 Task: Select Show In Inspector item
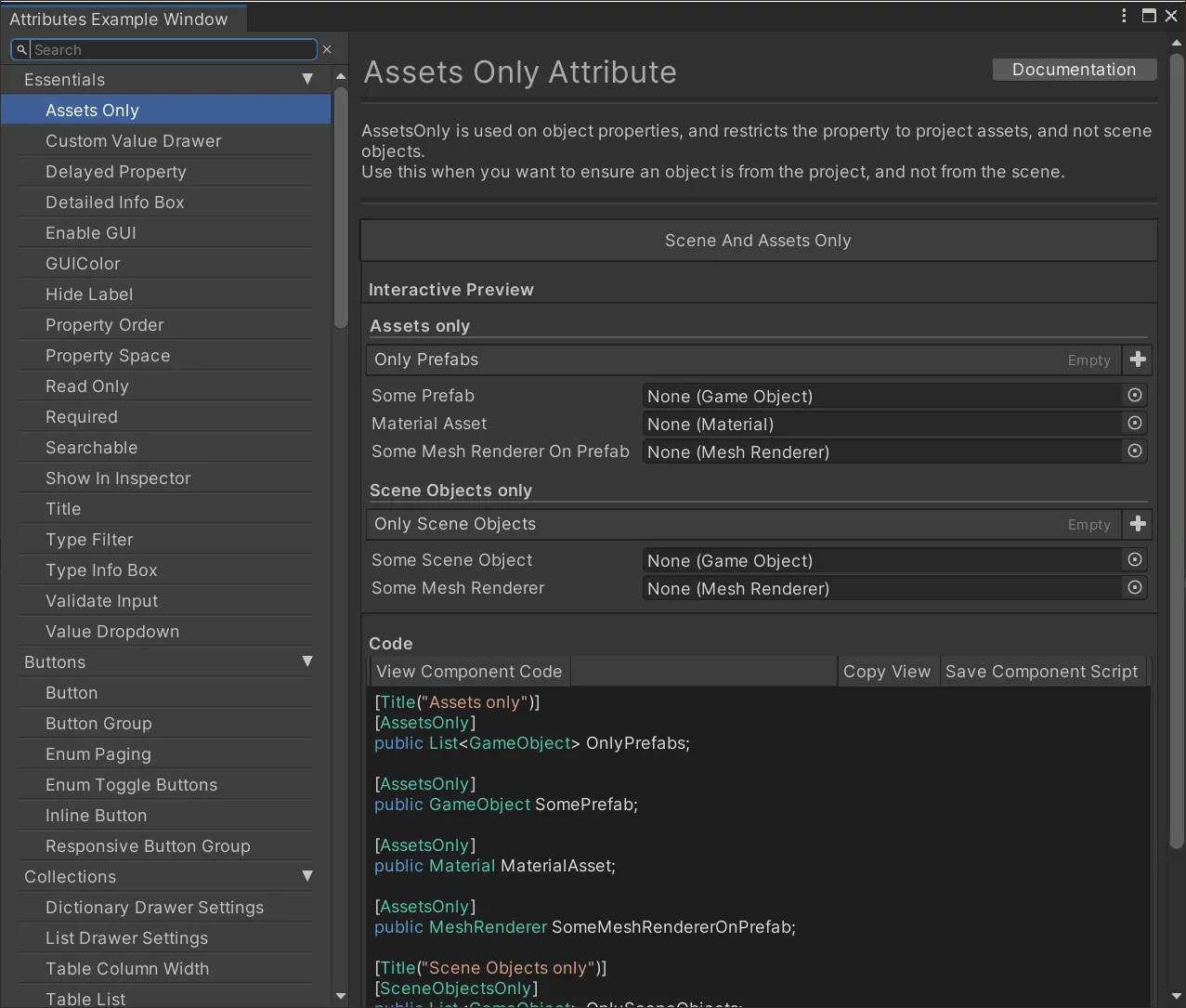coord(166,478)
